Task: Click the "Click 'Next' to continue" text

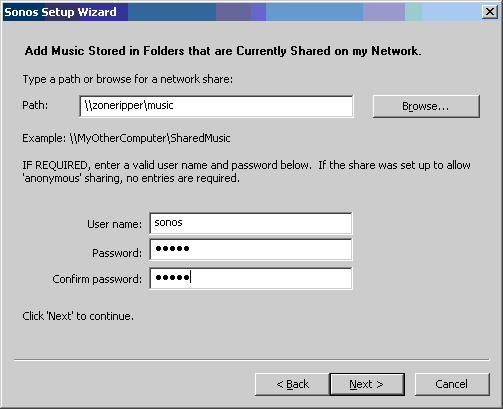Action: [x=78, y=316]
